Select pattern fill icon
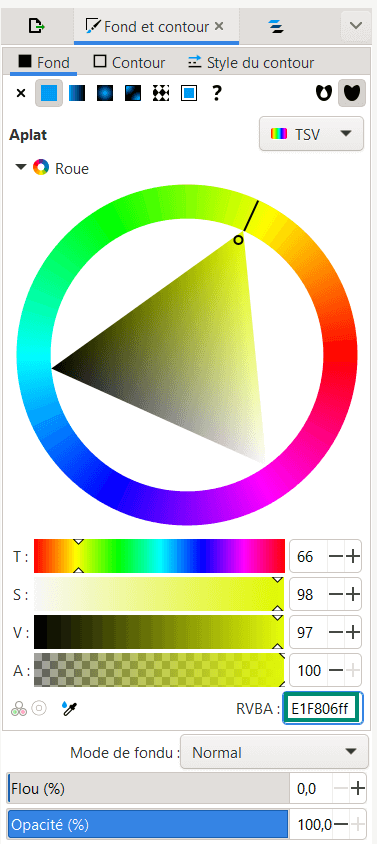The height and width of the screenshot is (844, 377). (x=161, y=94)
